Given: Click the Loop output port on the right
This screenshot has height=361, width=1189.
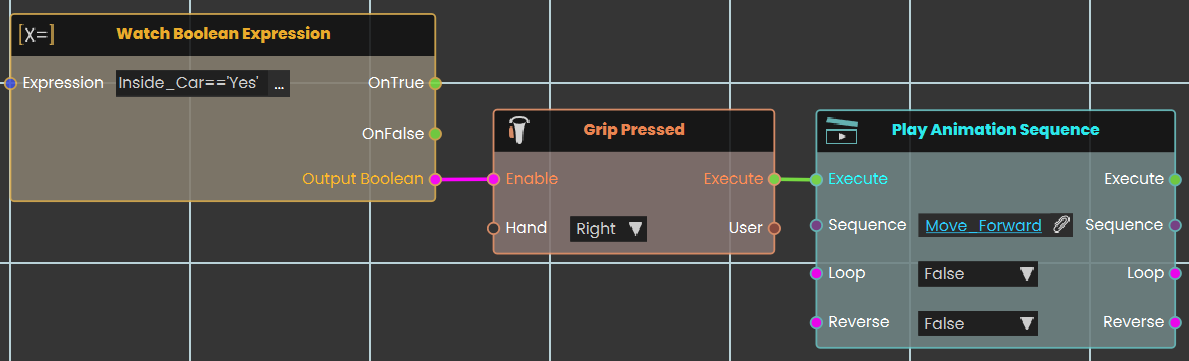Looking at the screenshot, I should tap(1175, 274).
